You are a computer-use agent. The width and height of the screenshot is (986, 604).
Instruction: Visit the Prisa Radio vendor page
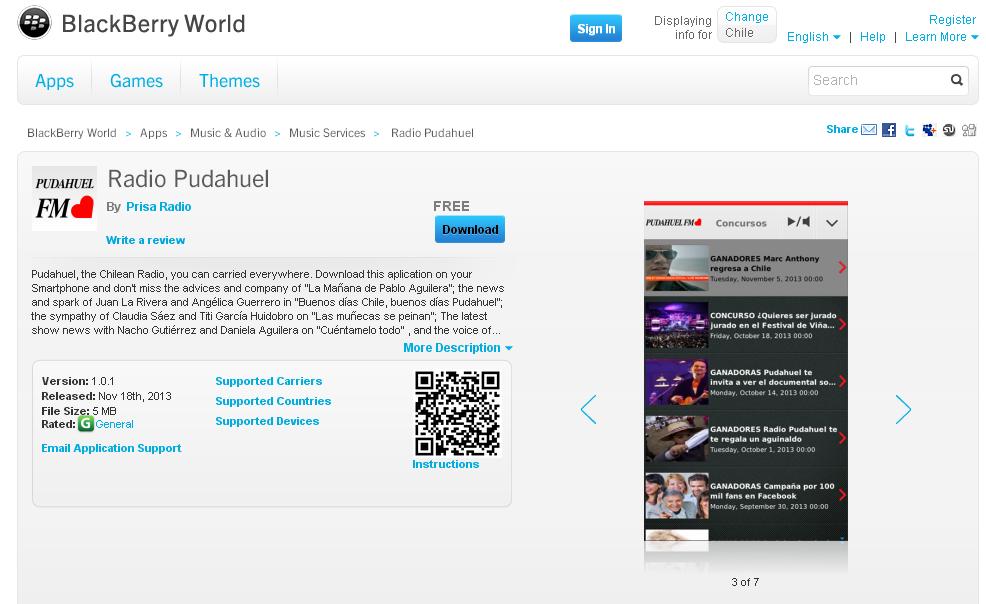158,207
